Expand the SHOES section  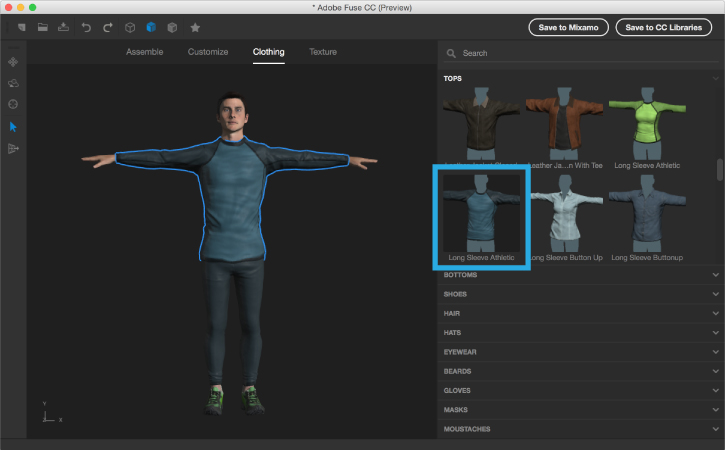[581, 294]
